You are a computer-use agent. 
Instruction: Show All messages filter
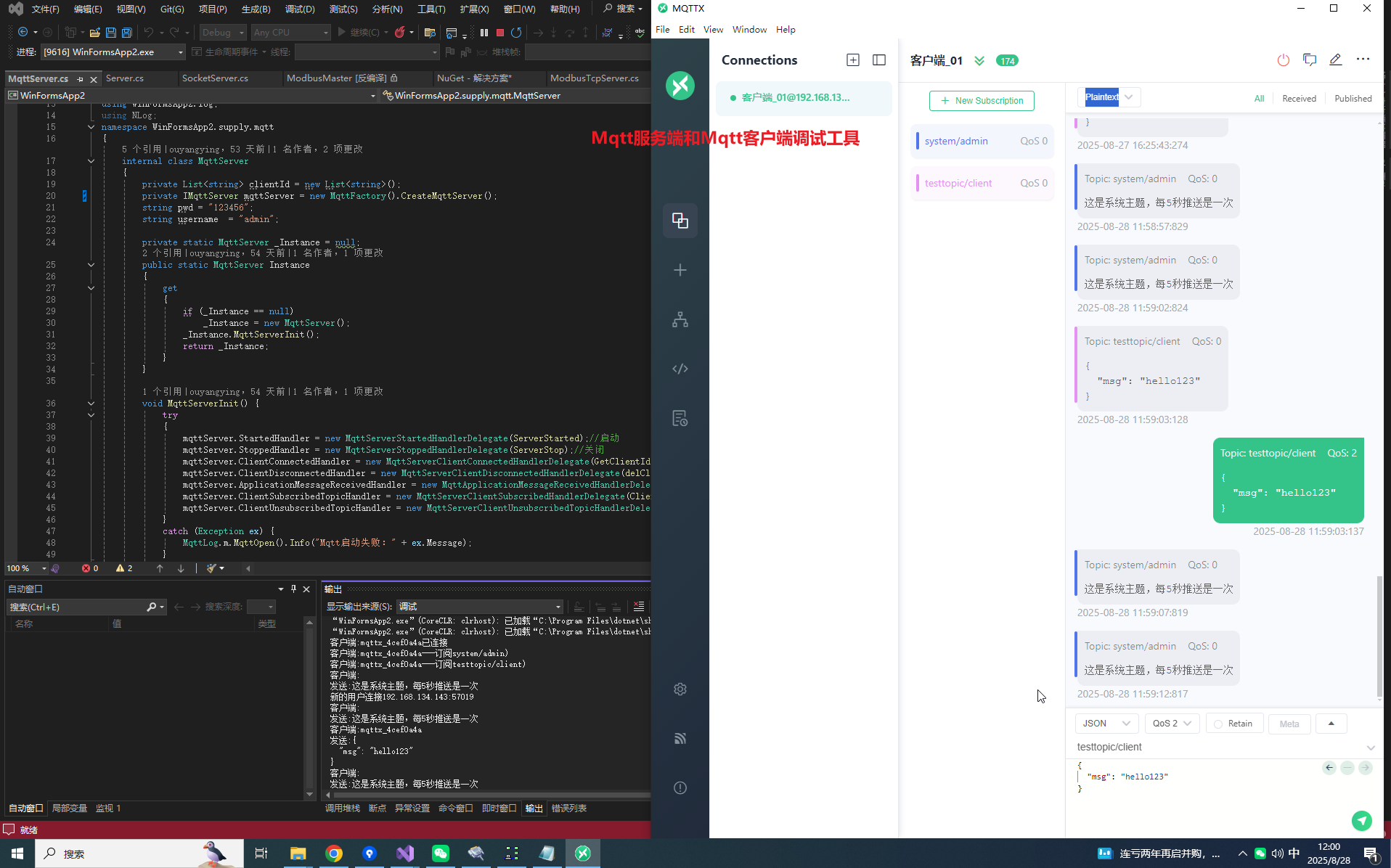click(x=1259, y=99)
